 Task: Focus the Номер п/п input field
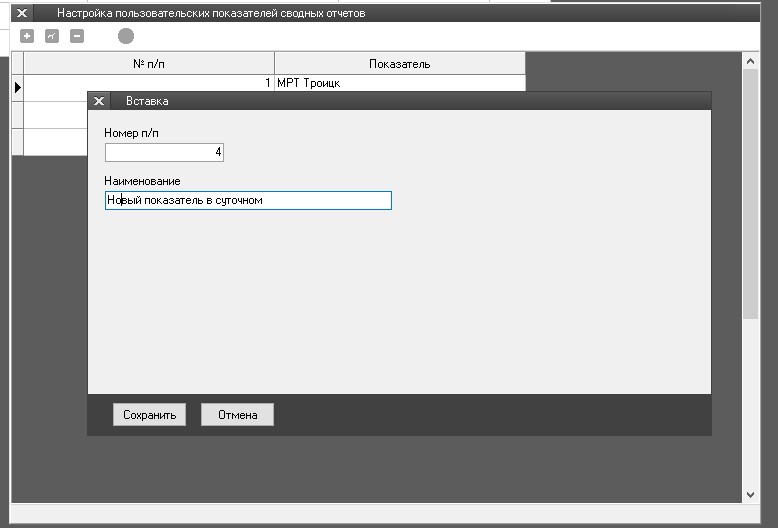pos(164,152)
